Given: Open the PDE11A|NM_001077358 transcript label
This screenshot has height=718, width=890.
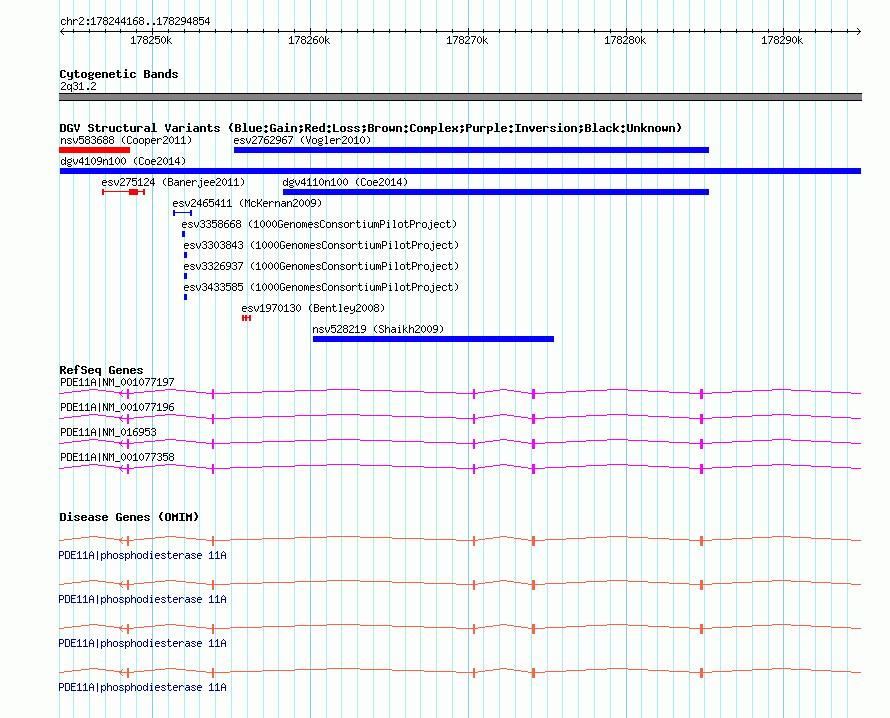Looking at the screenshot, I should pos(117,457).
